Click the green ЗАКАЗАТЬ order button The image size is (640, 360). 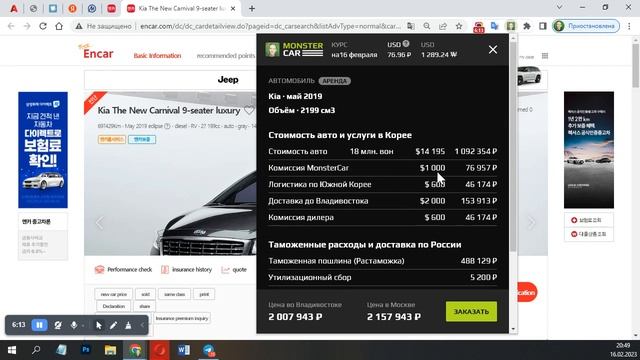(x=471, y=311)
